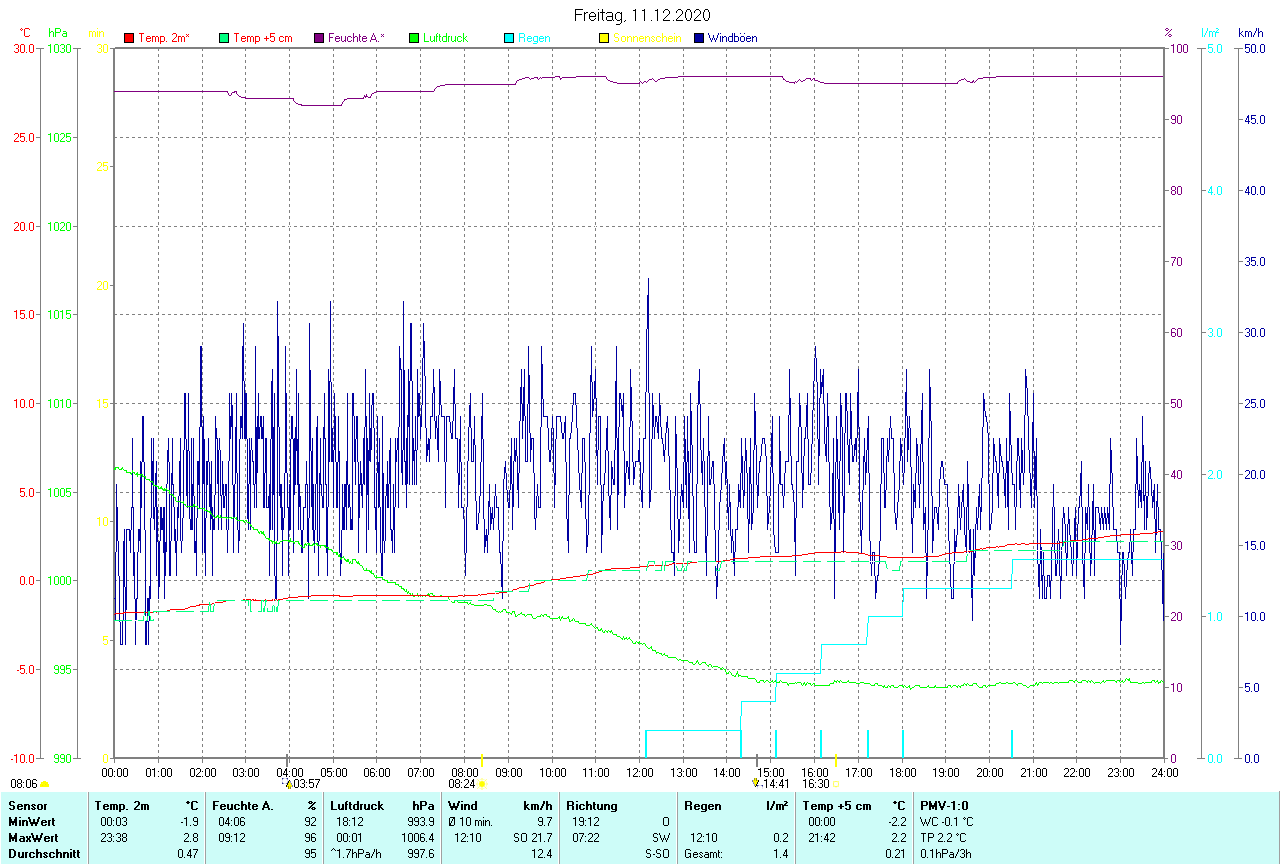
Task: Click the legend label Luftdruck
Action: coord(445,38)
